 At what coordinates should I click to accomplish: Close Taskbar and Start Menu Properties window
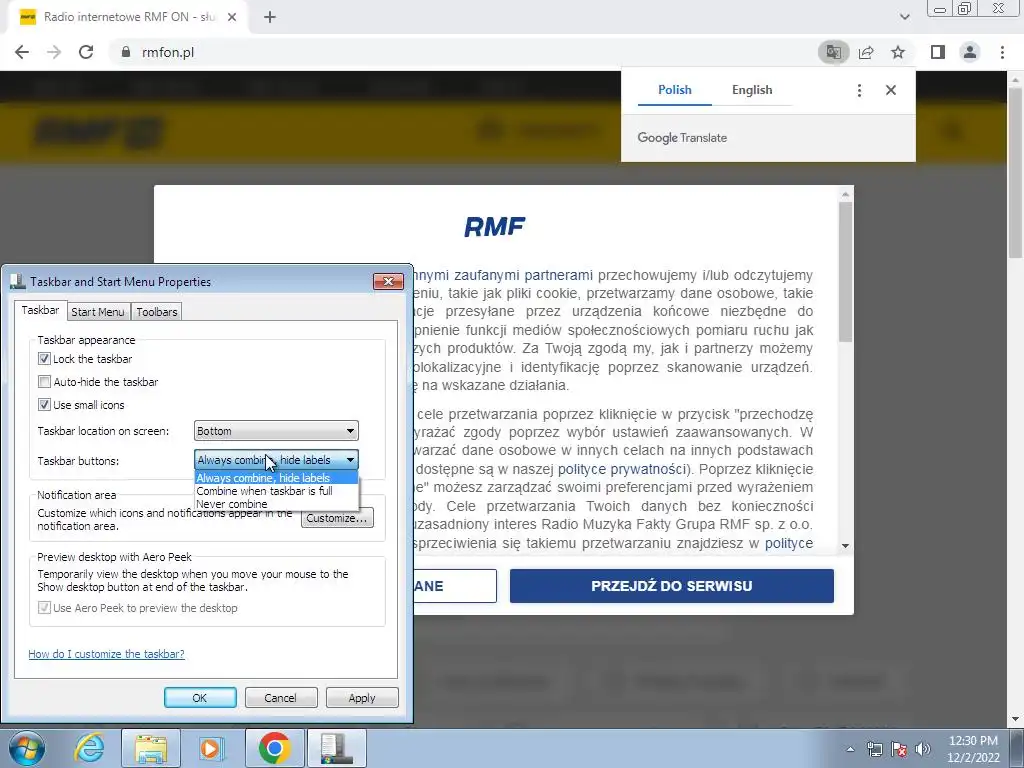coord(389,281)
